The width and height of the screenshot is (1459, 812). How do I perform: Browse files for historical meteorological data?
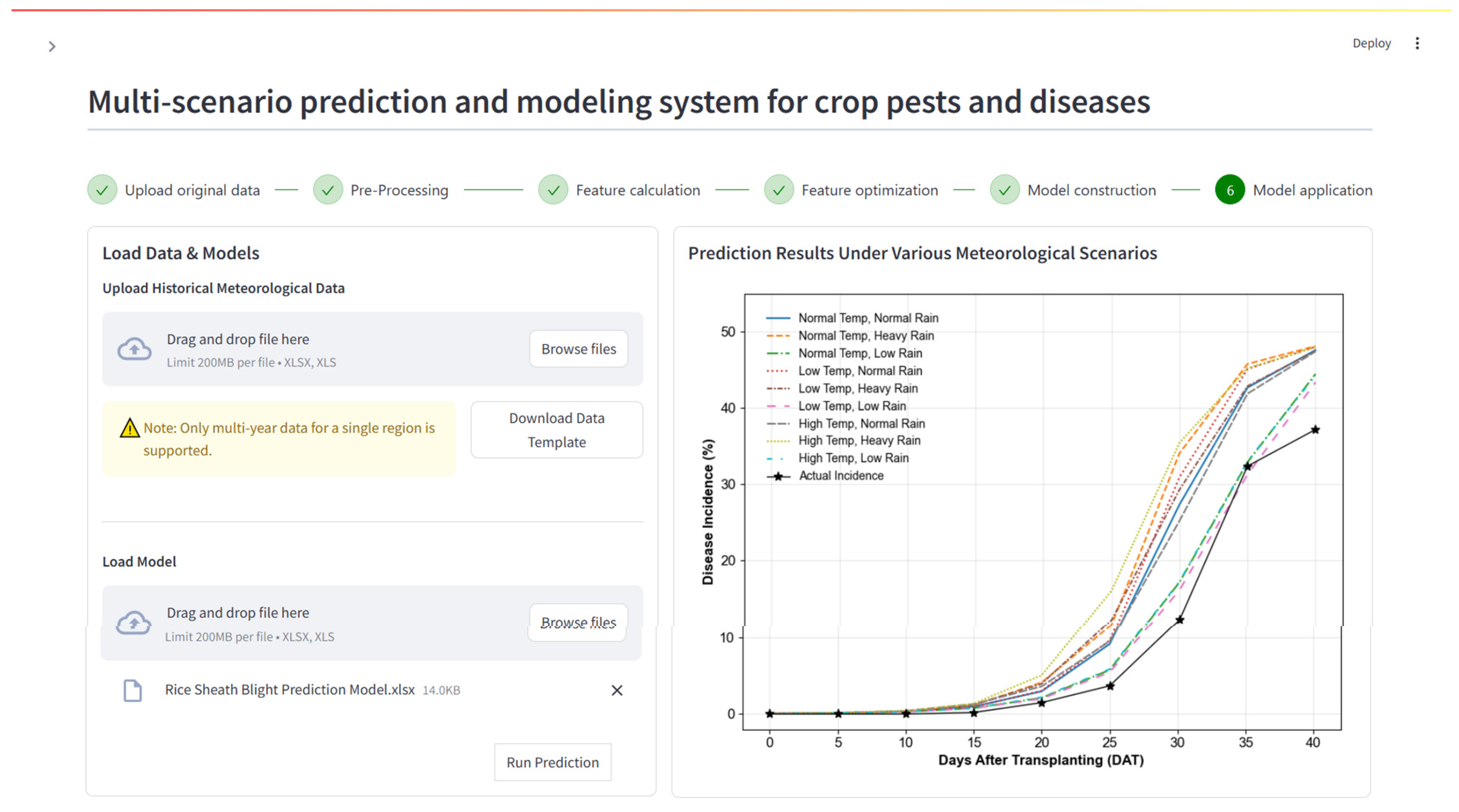(578, 349)
